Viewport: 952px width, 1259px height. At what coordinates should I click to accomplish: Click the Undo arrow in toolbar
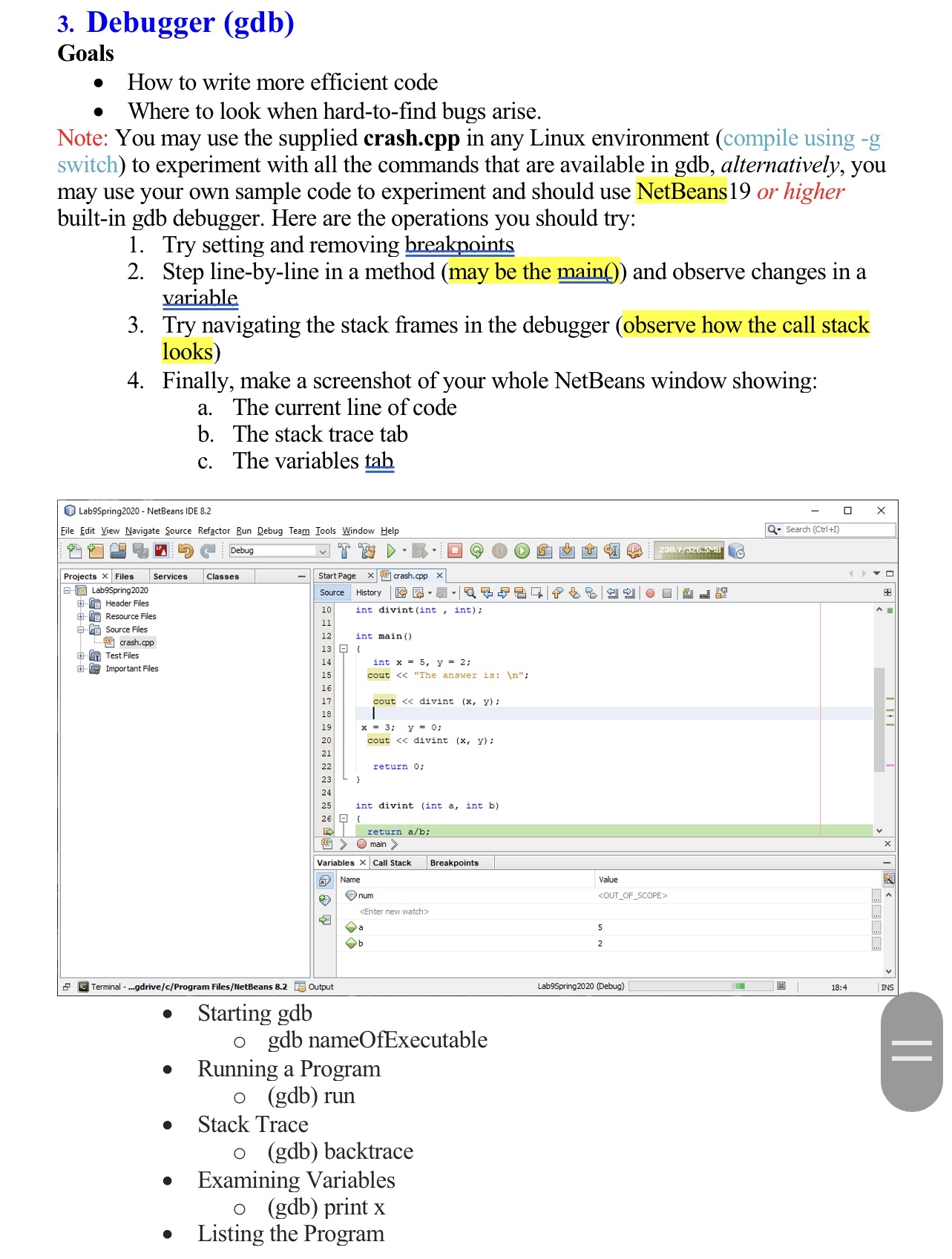(186, 551)
